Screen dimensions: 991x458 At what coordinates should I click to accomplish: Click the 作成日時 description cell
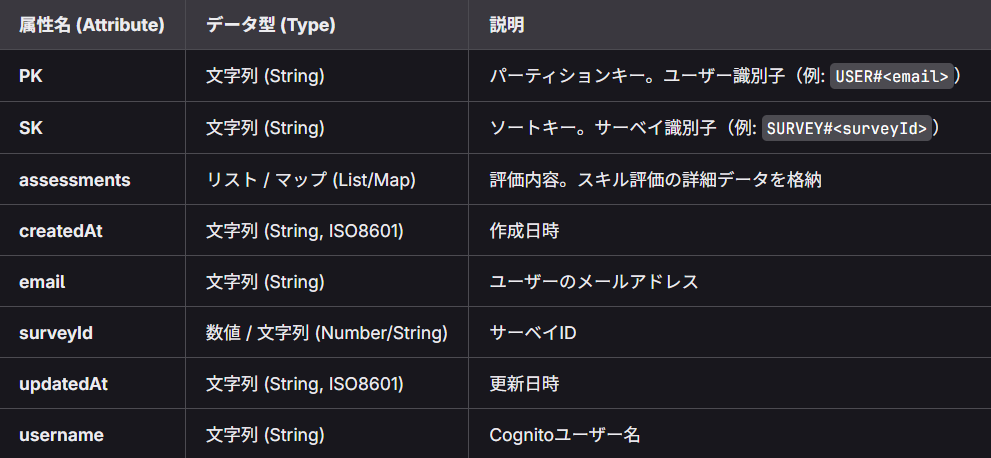pos(524,231)
